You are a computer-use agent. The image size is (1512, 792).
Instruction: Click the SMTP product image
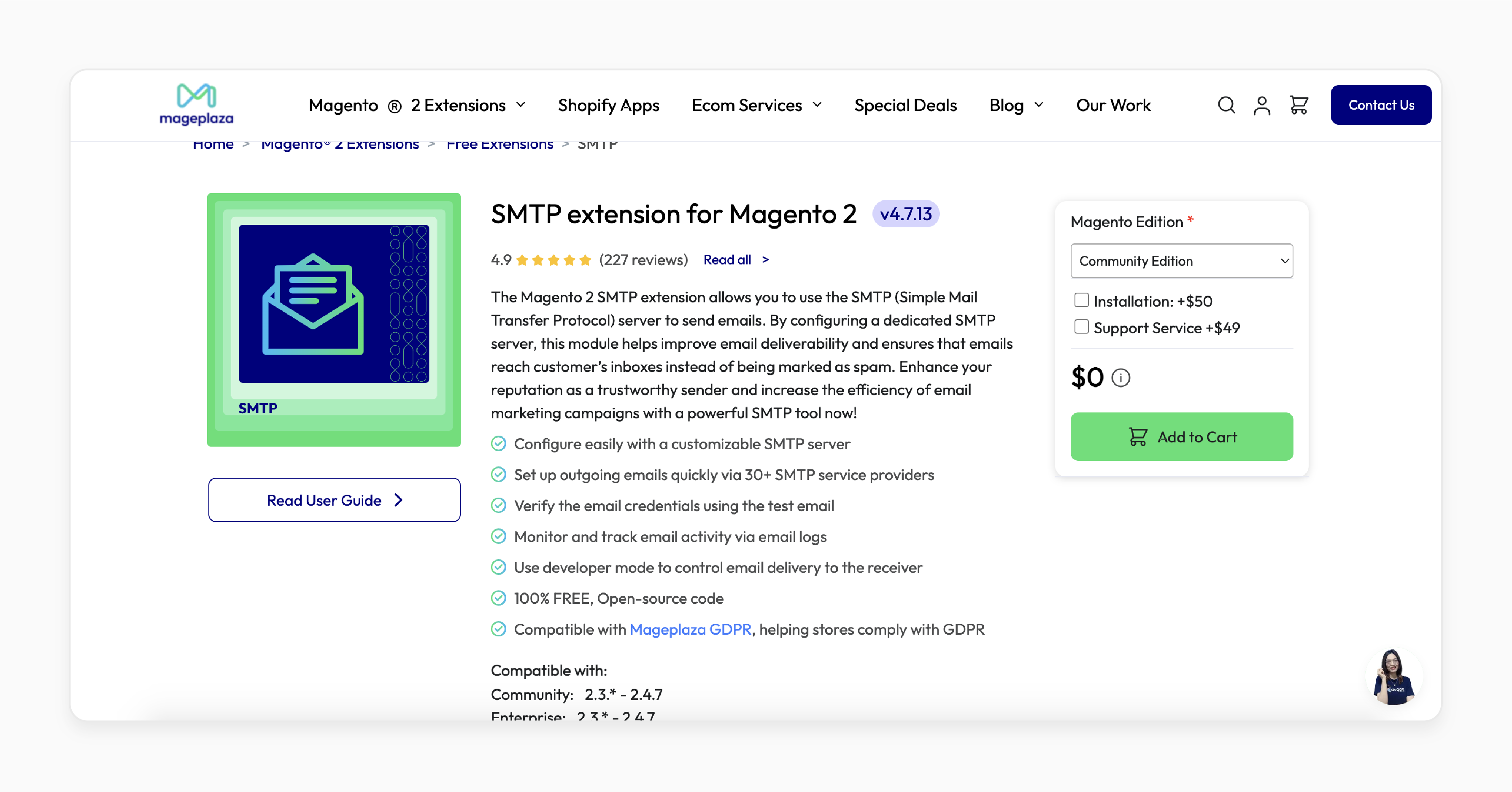coord(334,320)
